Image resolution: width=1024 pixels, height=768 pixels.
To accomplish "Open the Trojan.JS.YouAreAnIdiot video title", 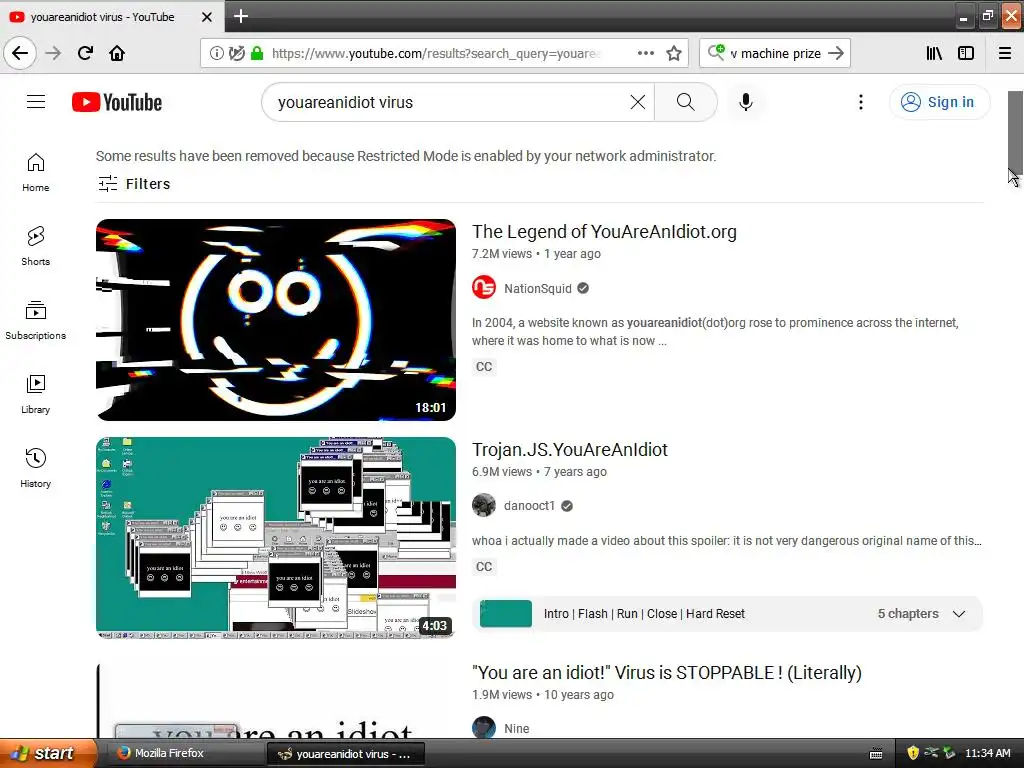I will 569,450.
